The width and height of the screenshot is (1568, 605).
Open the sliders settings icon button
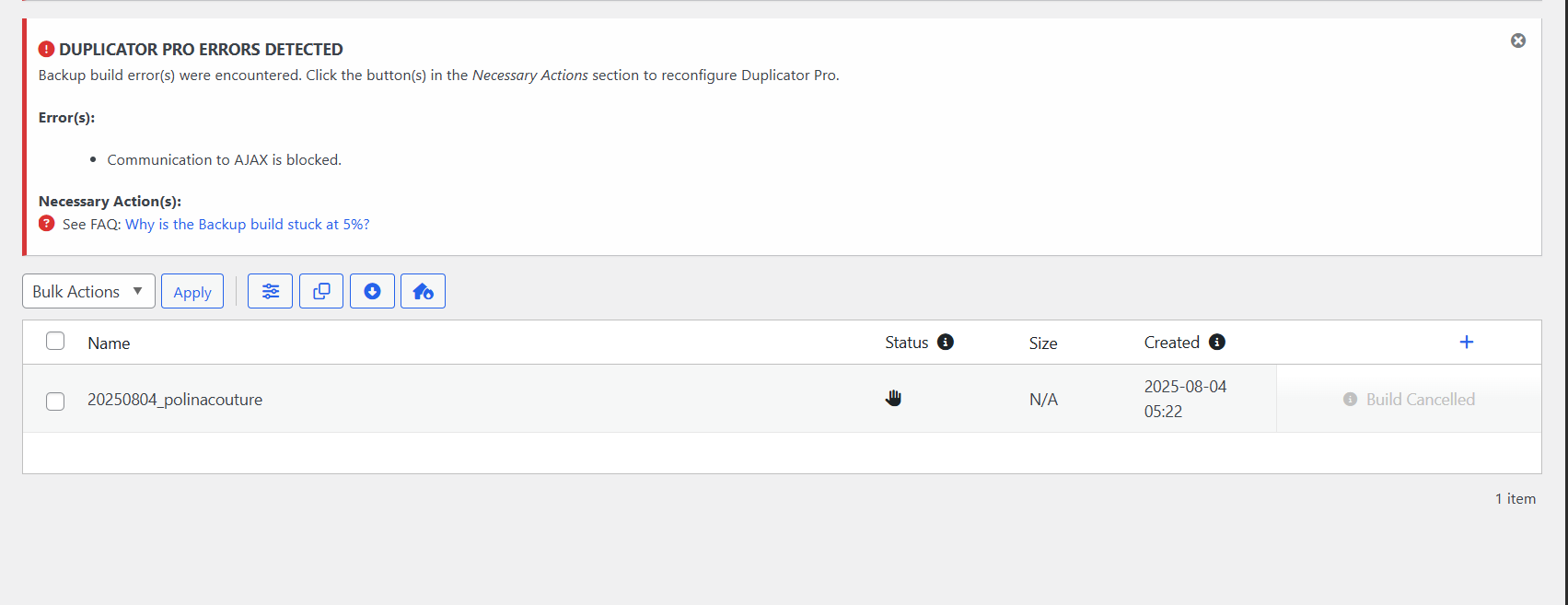[x=270, y=291]
